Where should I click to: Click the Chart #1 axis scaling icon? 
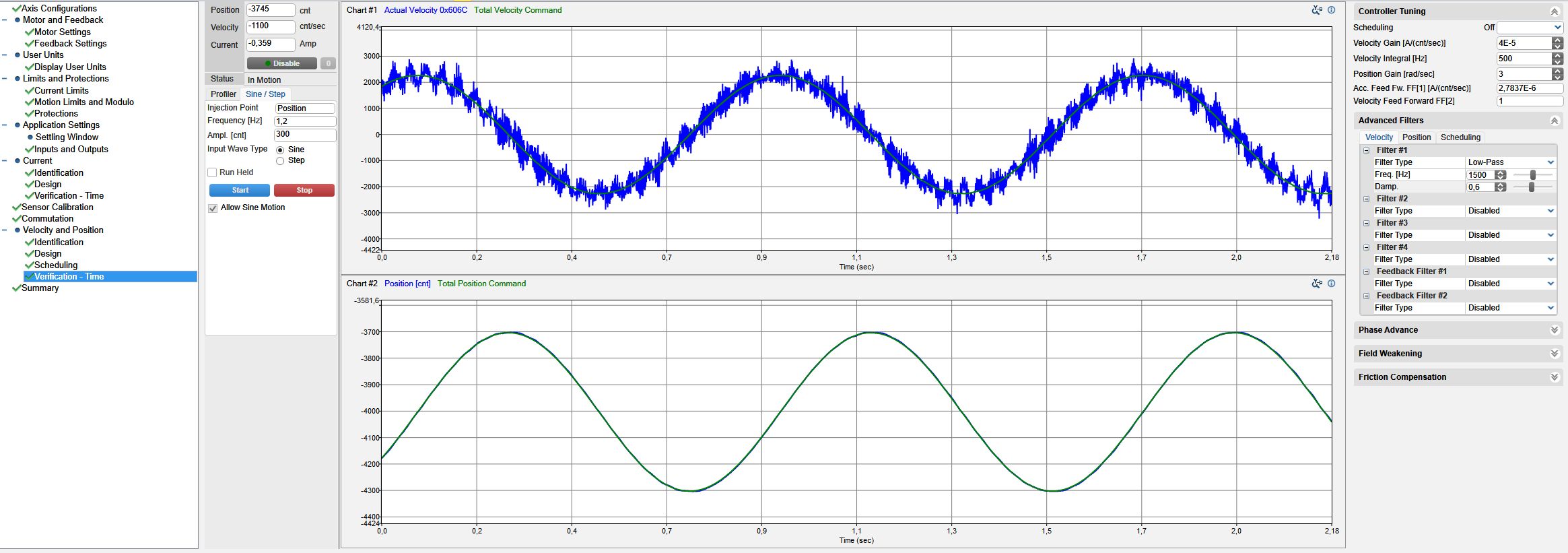(x=1317, y=10)
